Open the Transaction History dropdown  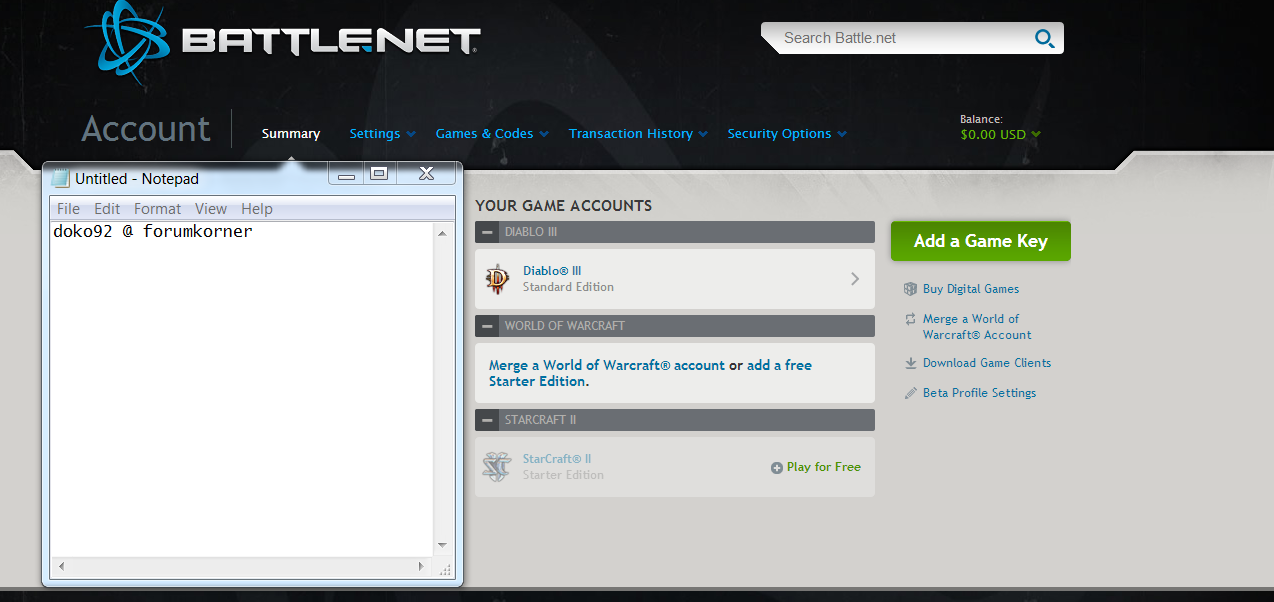[x=638, y=134]
